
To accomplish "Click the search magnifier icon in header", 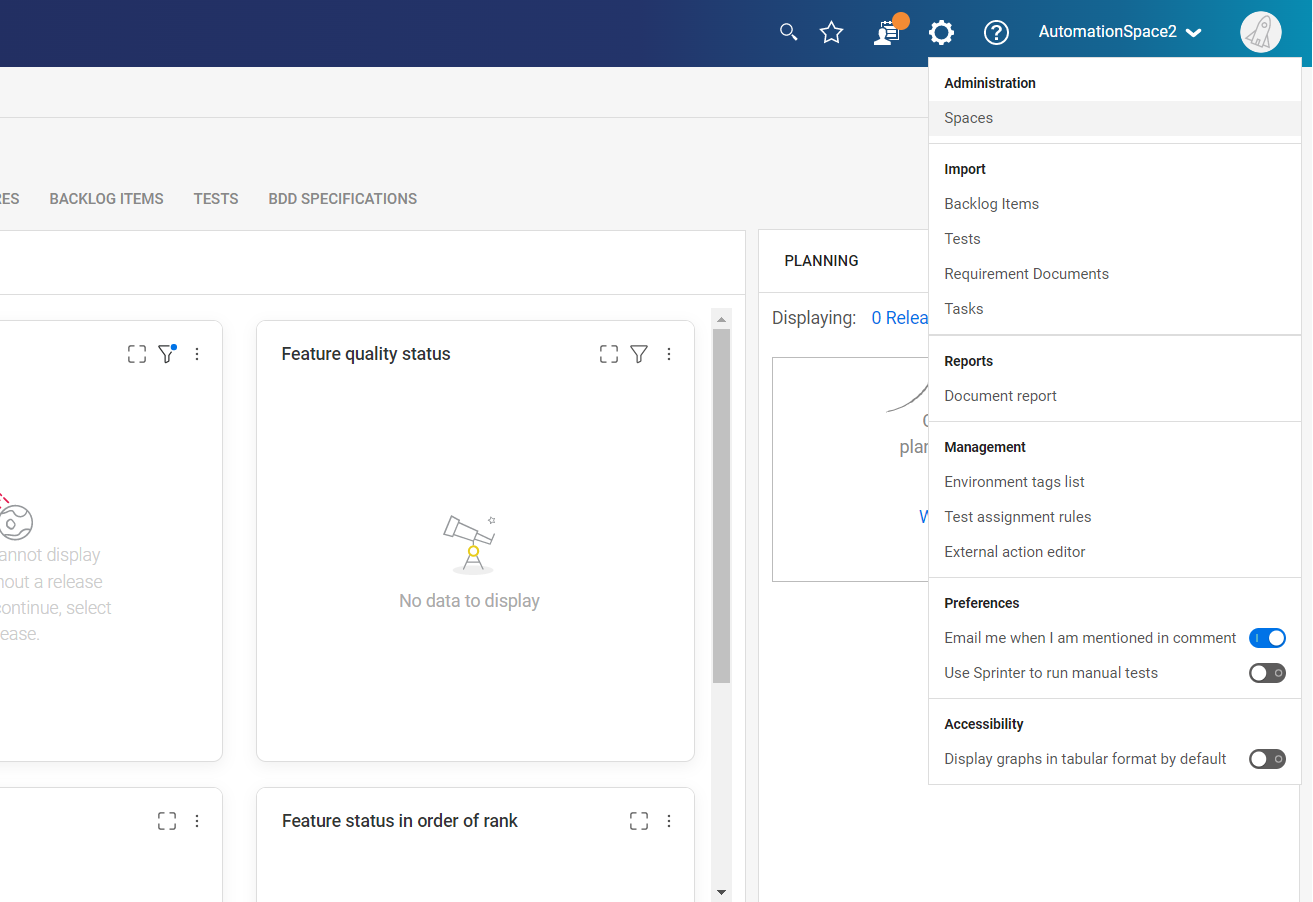I will 788,32.
